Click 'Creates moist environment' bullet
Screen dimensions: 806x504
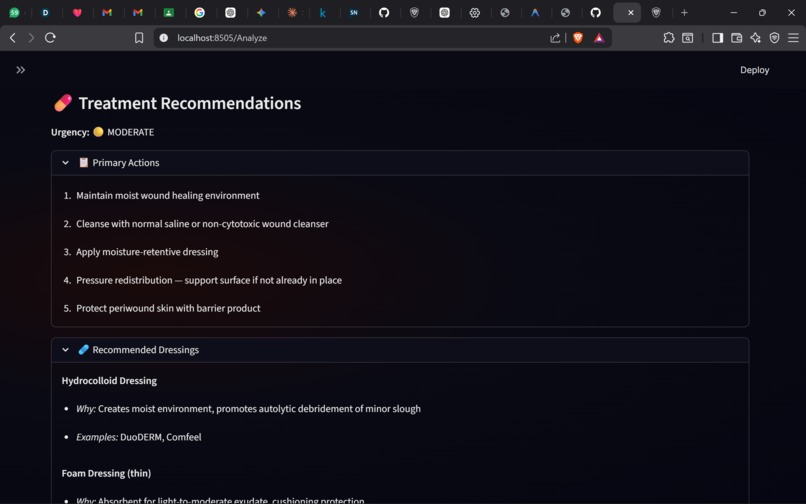(x=248, y=409)
